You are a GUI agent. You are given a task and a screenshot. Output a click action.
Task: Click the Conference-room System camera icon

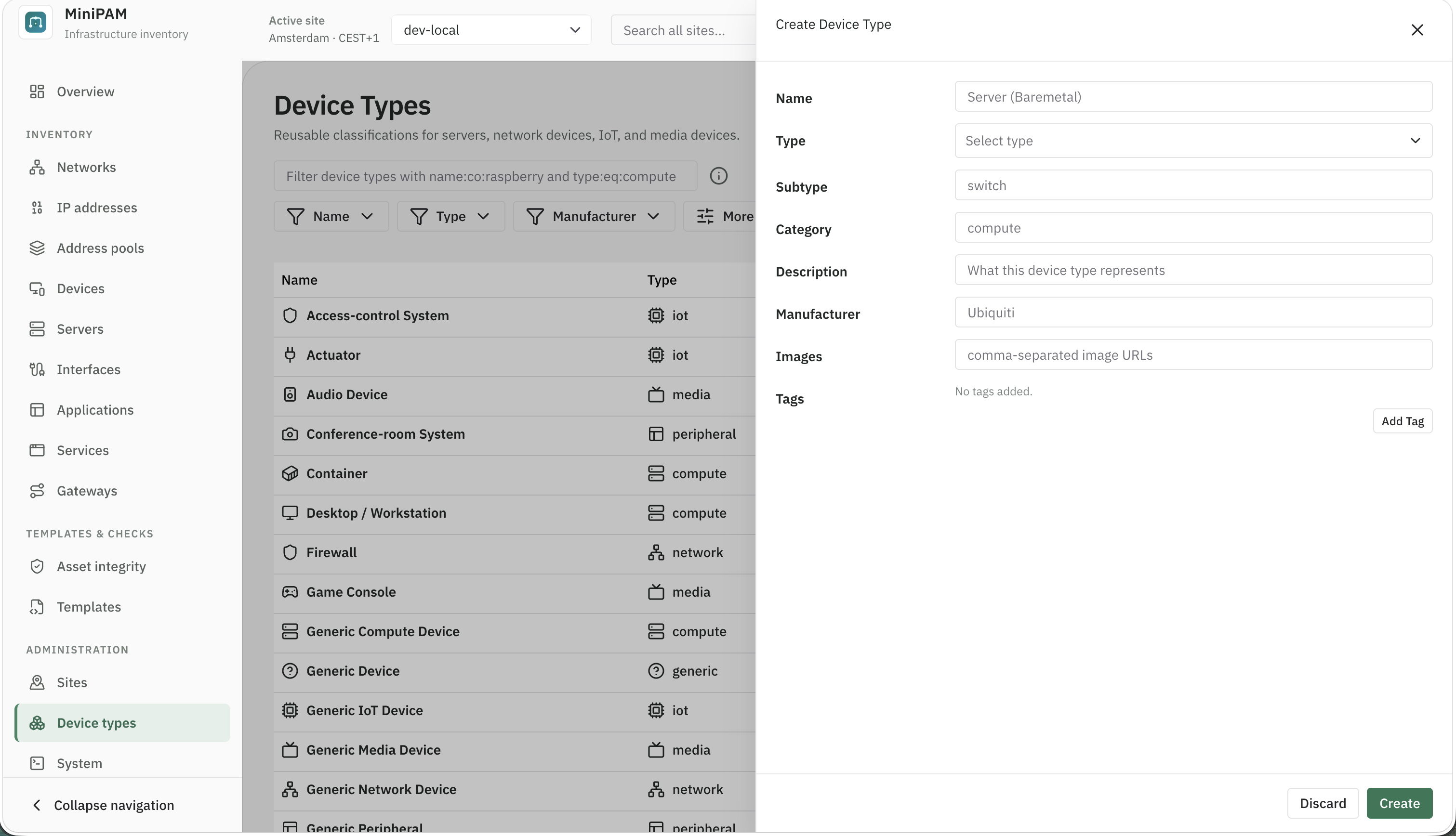(x=290, y=434)
